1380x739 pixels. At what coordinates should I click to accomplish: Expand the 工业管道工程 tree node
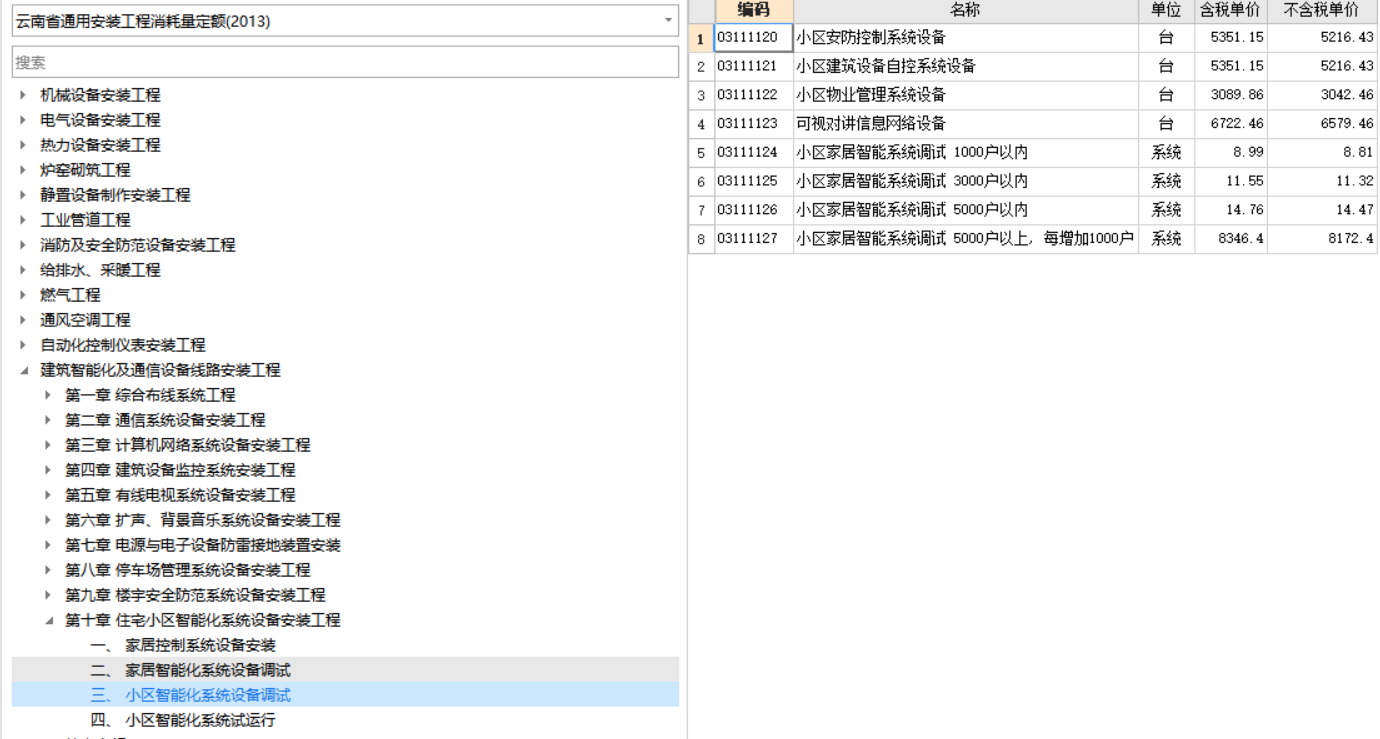click(x=23, y=220)
